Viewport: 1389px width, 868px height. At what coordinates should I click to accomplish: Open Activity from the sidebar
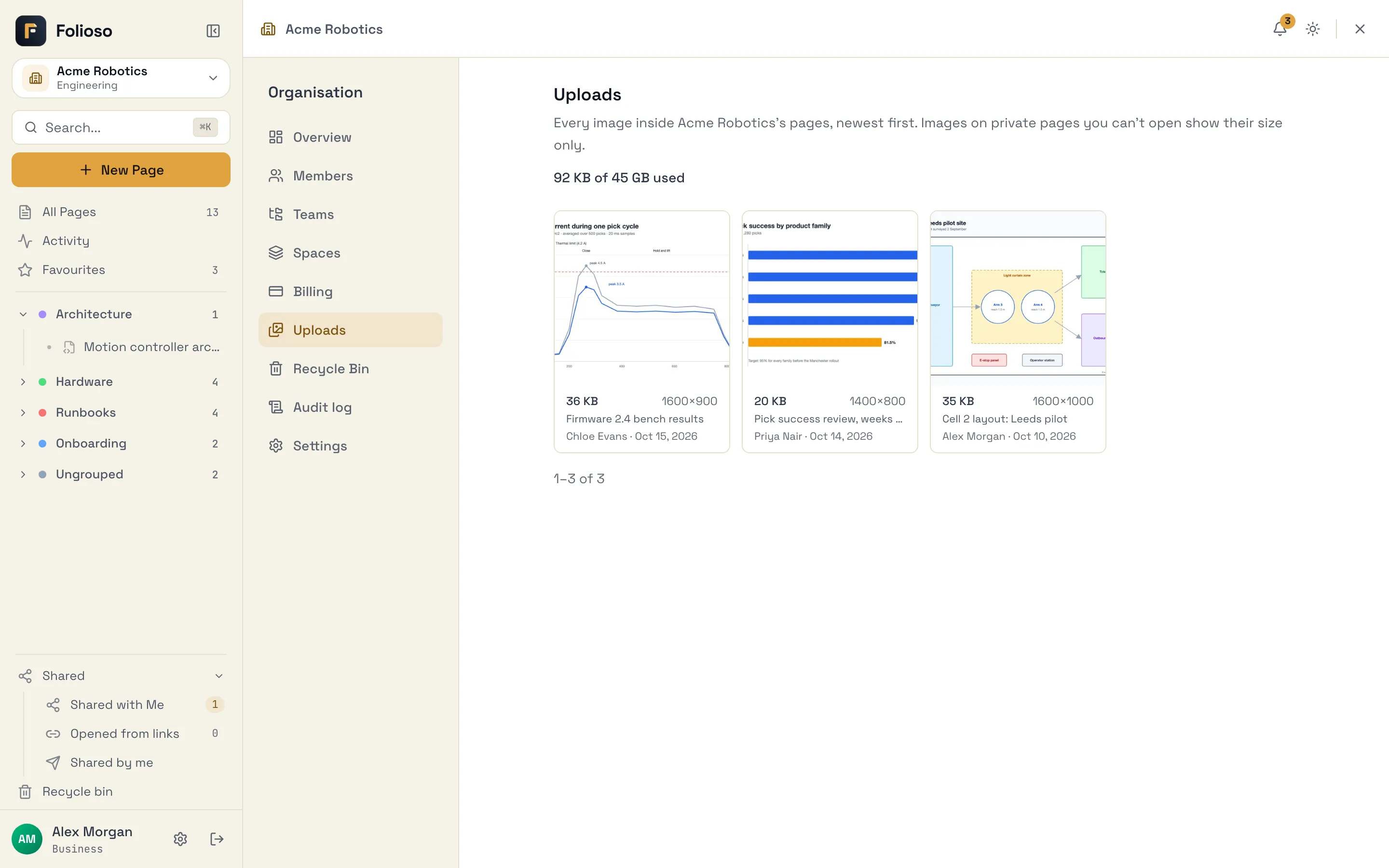click(x=121, y=241)
